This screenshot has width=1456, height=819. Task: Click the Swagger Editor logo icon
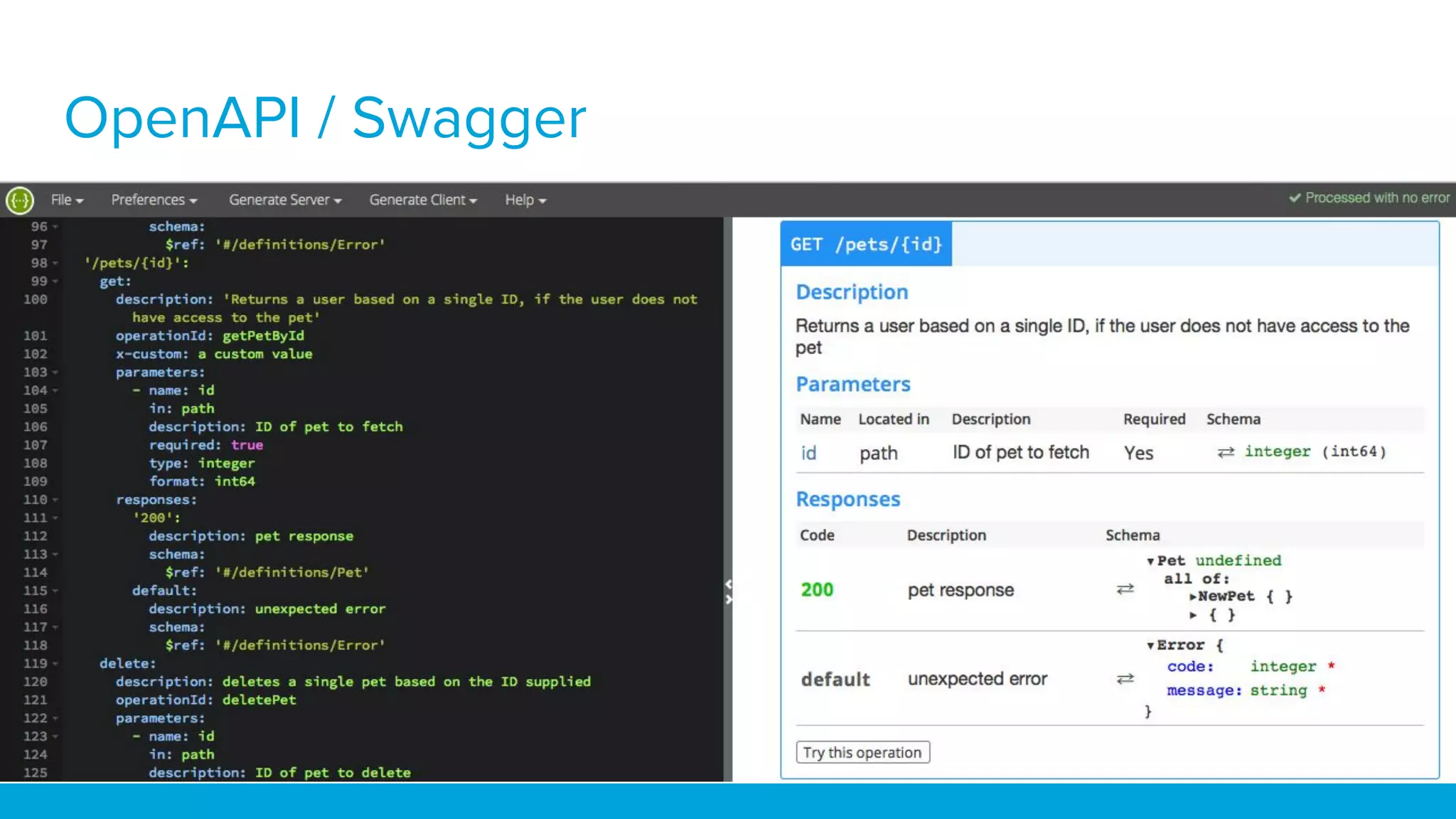pos(20,200)
